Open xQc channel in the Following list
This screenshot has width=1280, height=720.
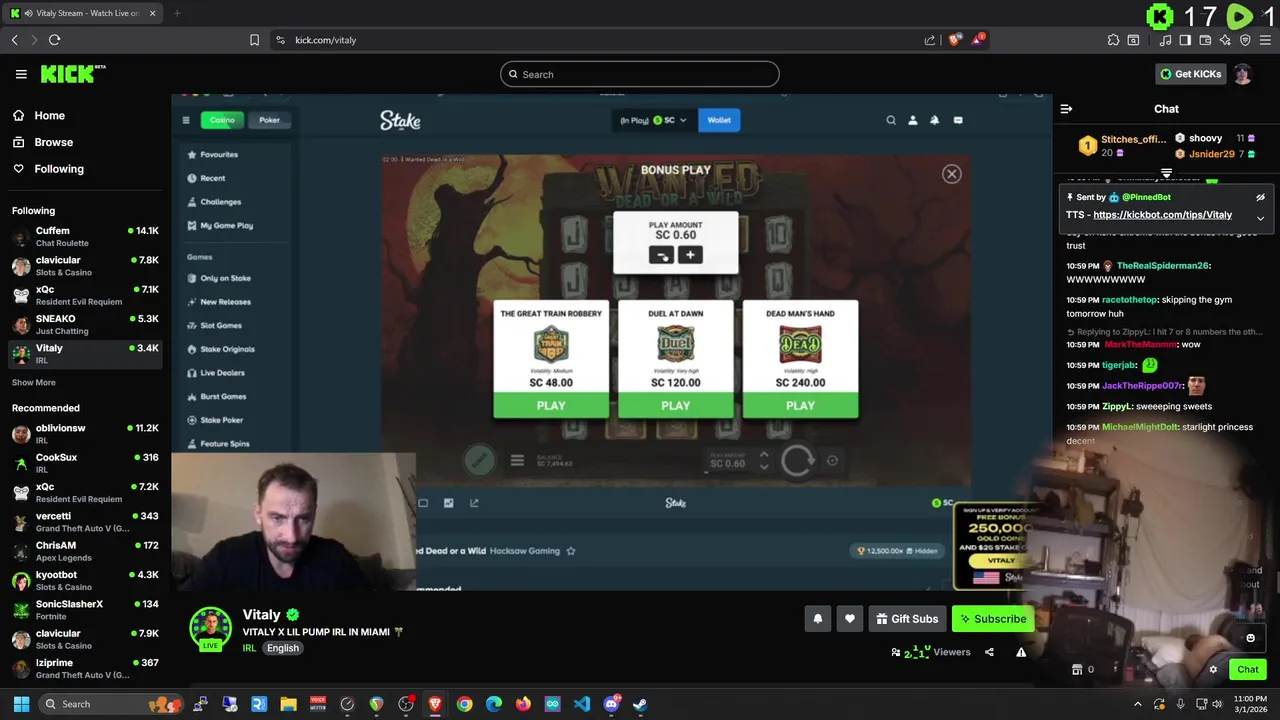click(85, 295)
